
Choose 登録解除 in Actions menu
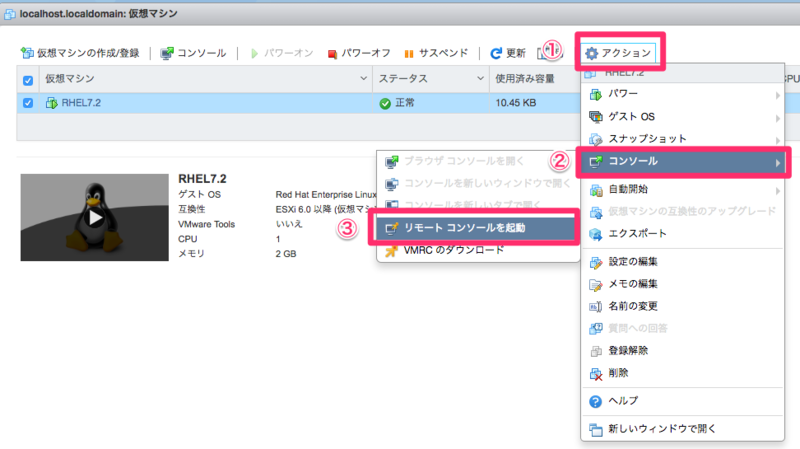pyautogui.click(x=682, y=351)
